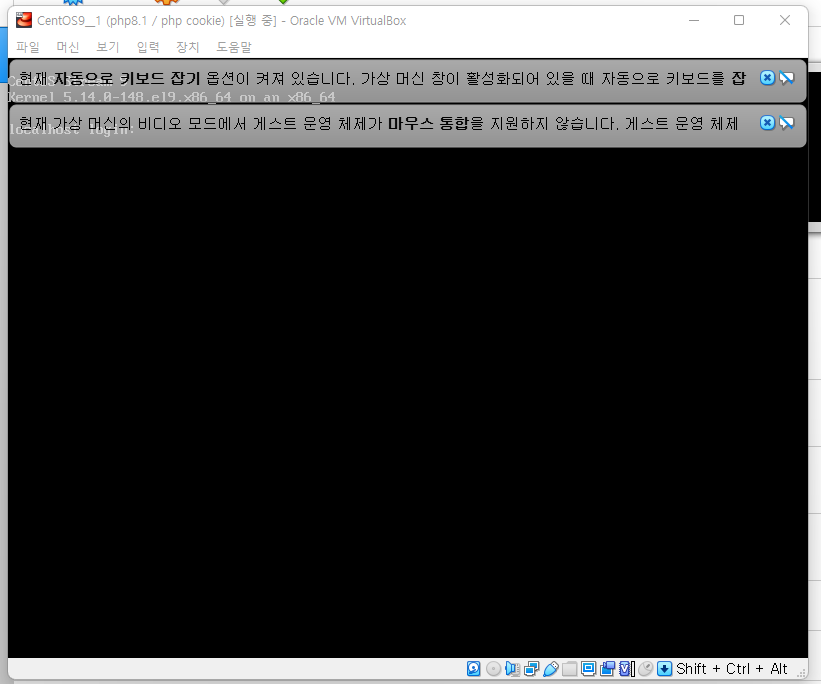Click the USB devices indicator icon
The image size is (821, 684).
coord(551,669)
